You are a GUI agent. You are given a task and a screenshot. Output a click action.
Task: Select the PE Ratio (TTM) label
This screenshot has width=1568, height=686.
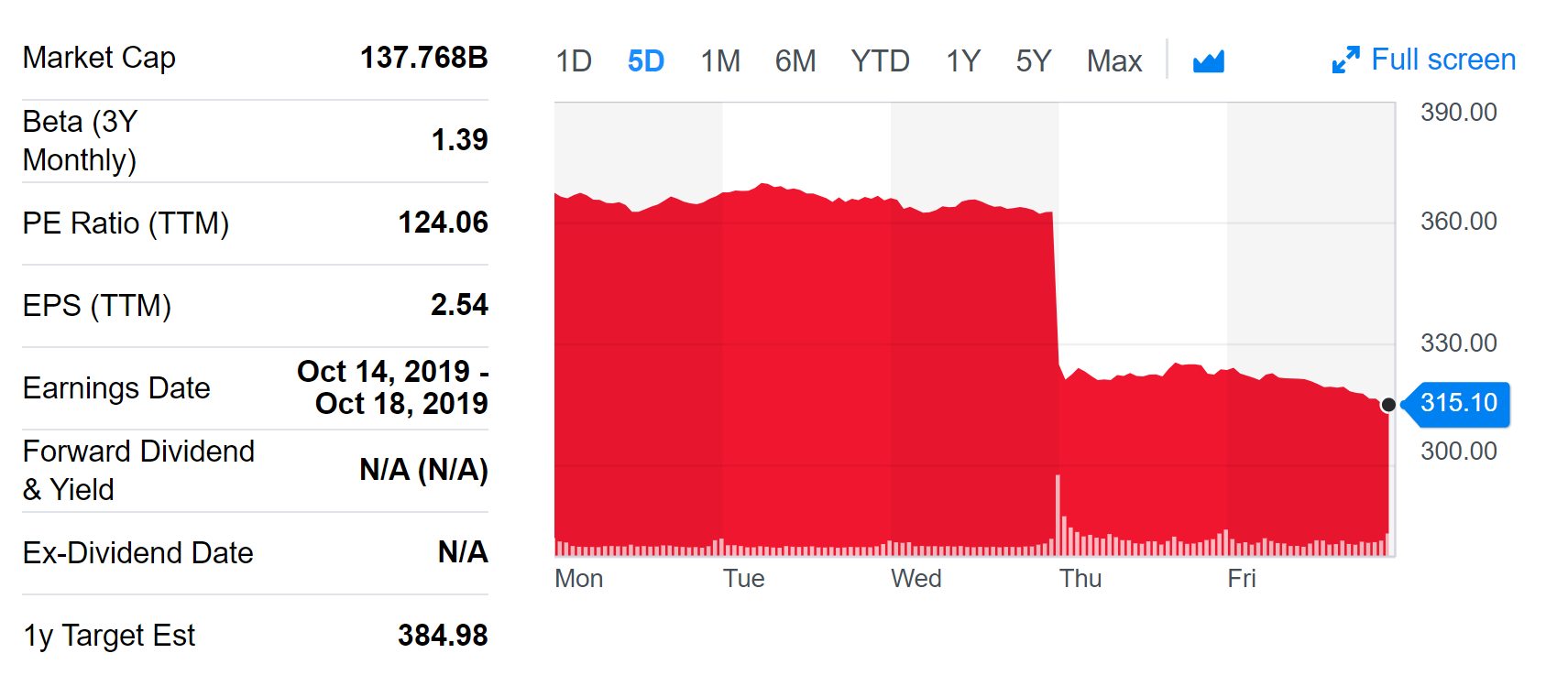coord(126,223)
